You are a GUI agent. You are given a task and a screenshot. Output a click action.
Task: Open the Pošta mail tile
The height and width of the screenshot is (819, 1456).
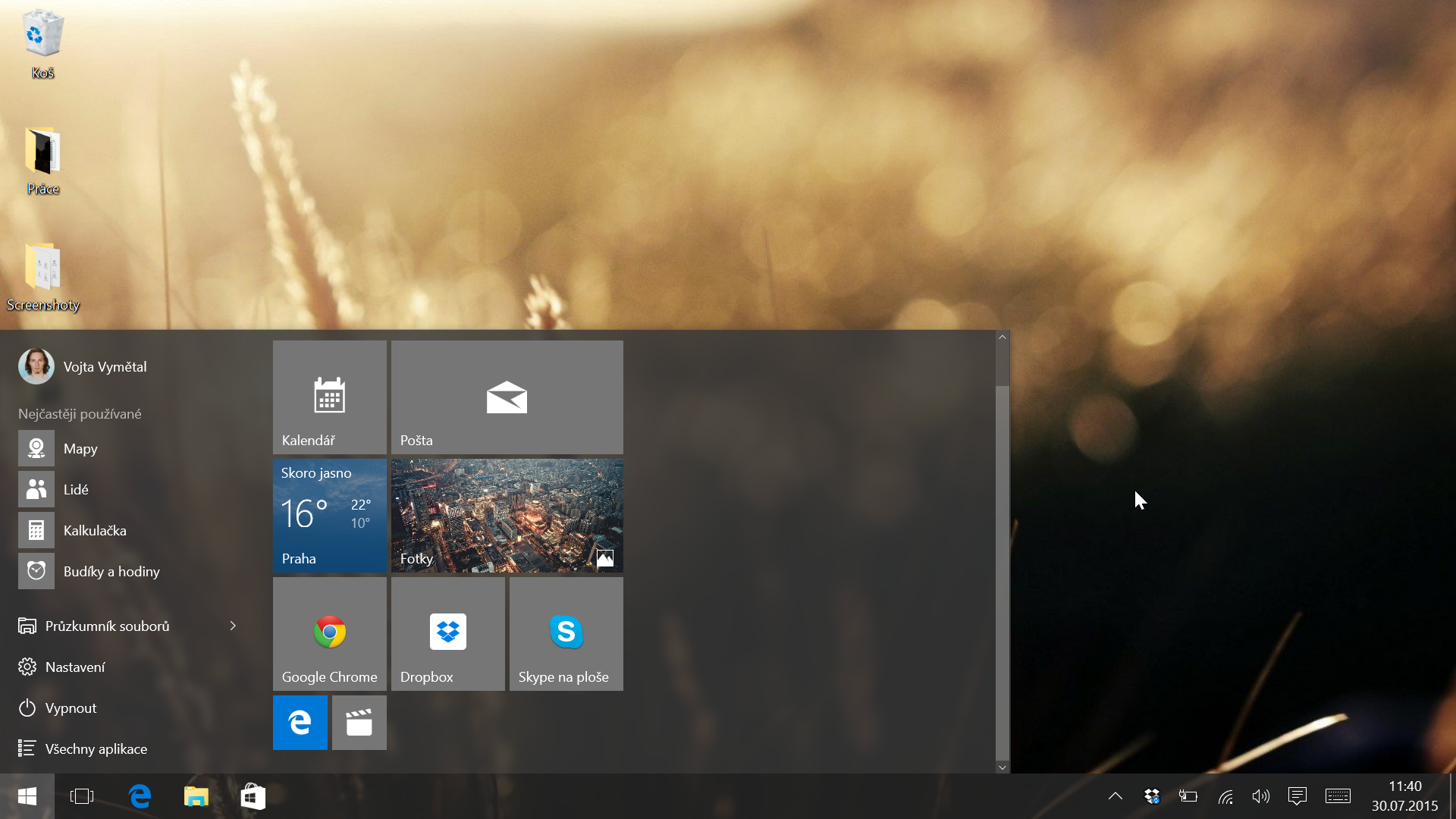click(507, 397)
